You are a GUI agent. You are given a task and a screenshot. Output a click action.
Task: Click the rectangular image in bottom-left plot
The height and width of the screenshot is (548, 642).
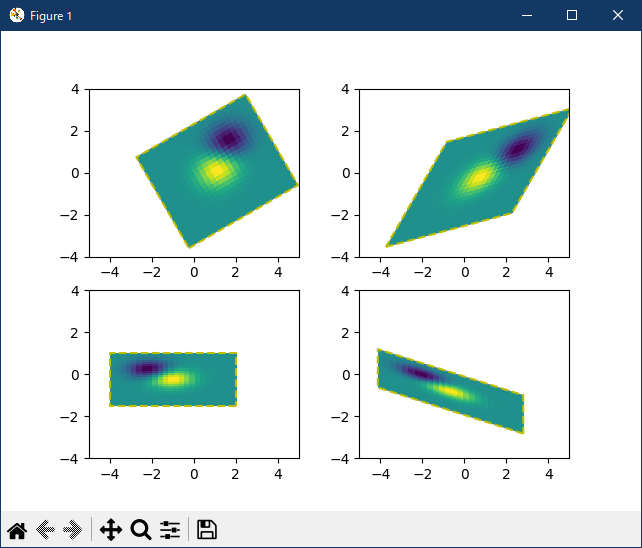point(173,379)
